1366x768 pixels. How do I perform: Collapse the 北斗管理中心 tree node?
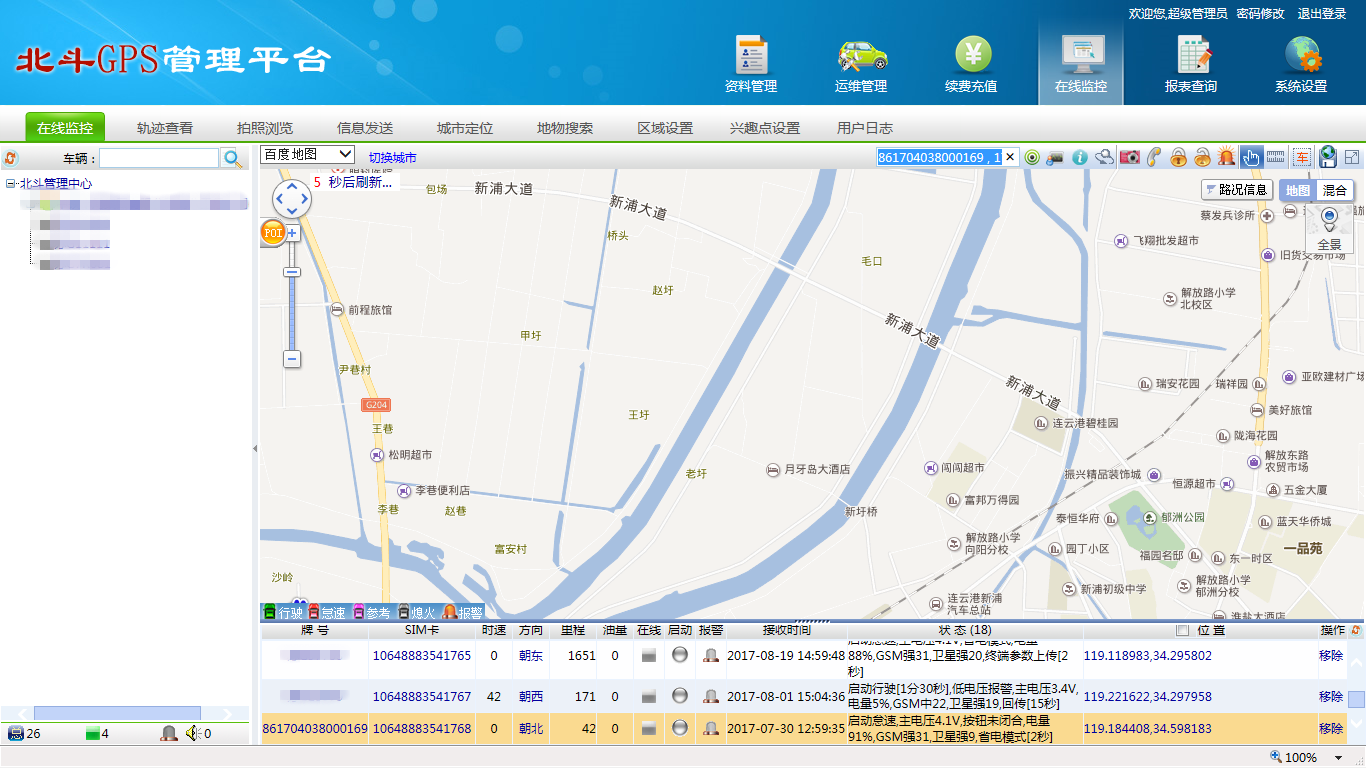point(10,184)
